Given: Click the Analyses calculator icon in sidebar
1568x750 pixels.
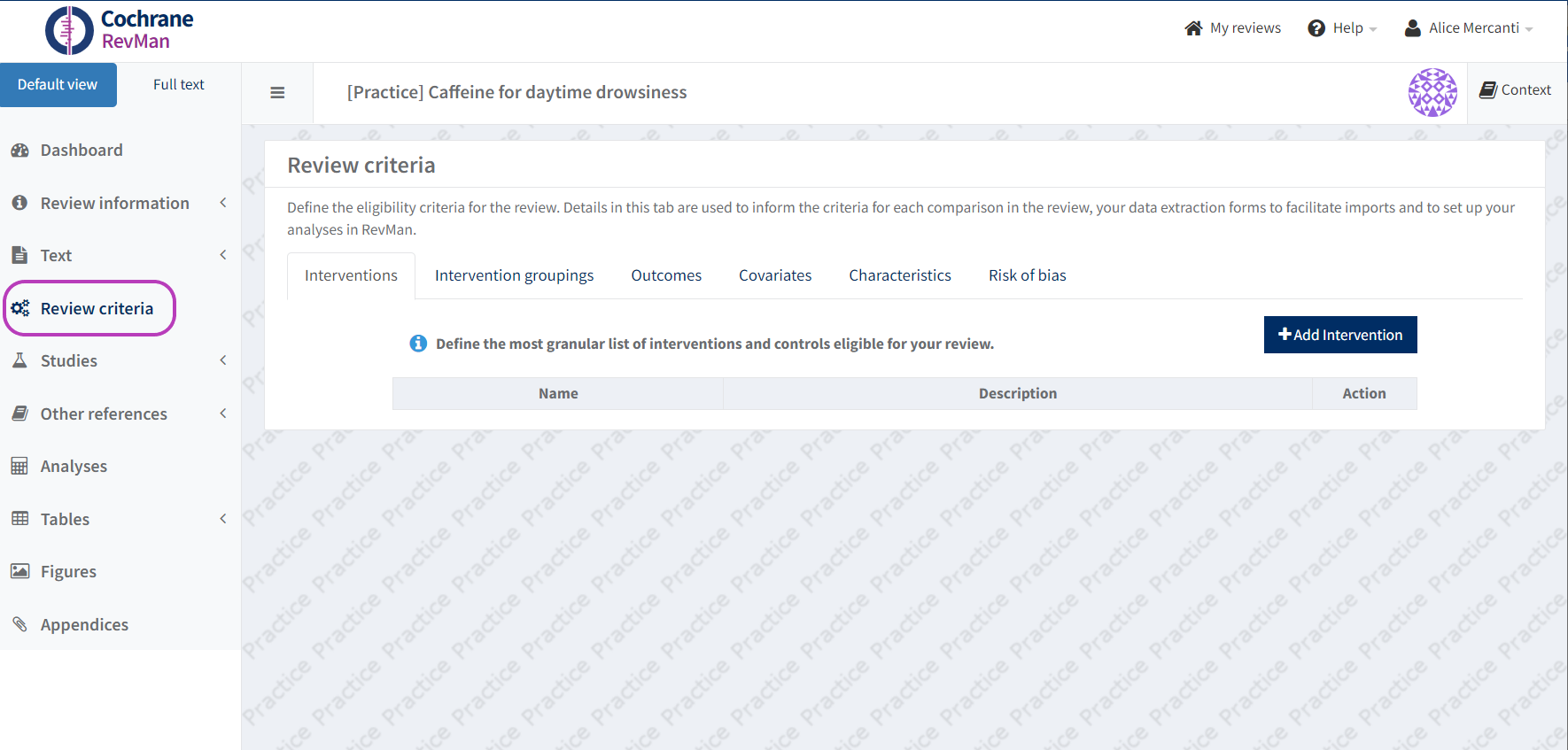Looking at the screenshot, I should click(19, 467).
